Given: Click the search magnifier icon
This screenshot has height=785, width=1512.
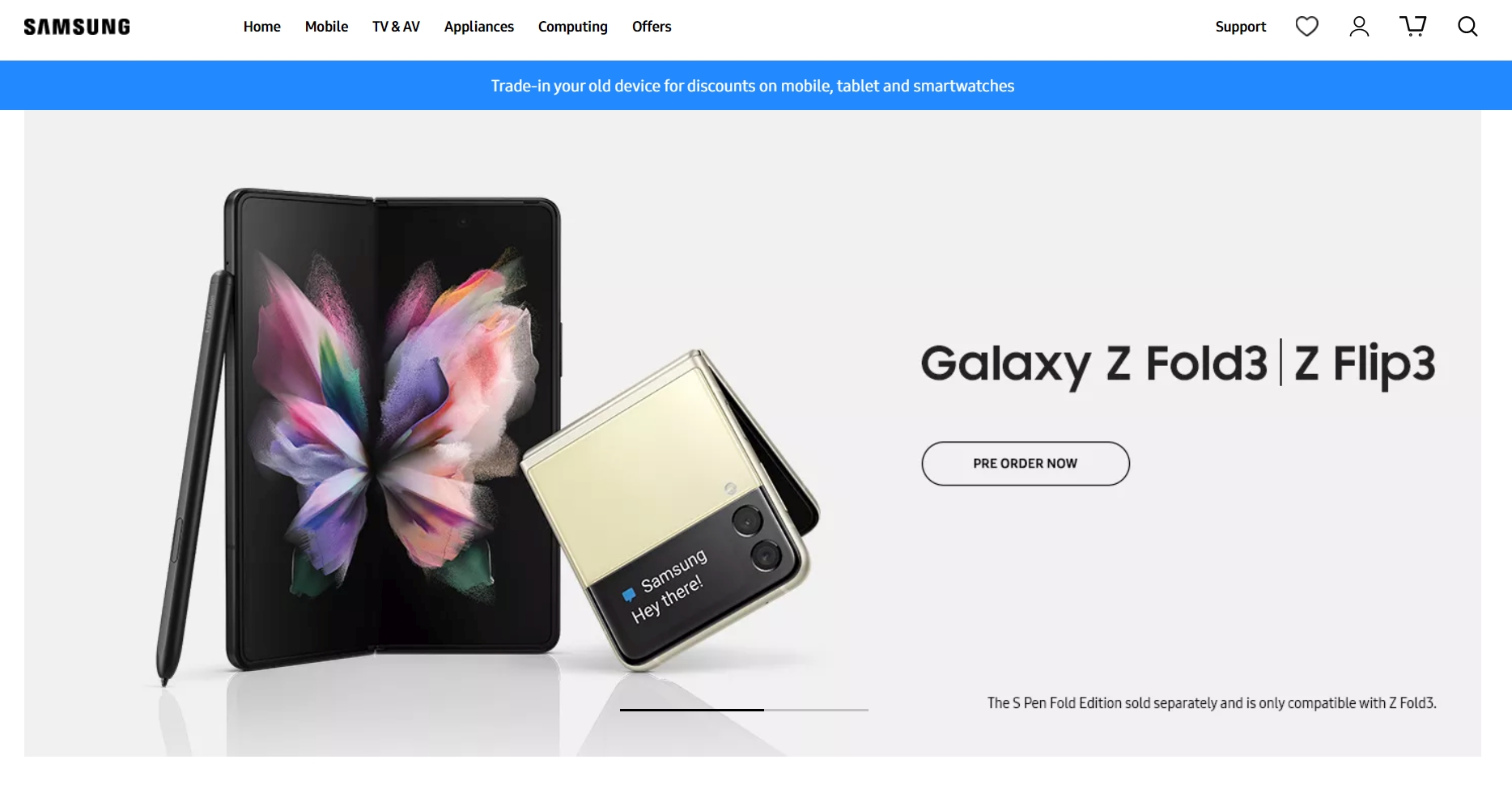Looking at the screenshot, I should click(x=1467, y=27).
